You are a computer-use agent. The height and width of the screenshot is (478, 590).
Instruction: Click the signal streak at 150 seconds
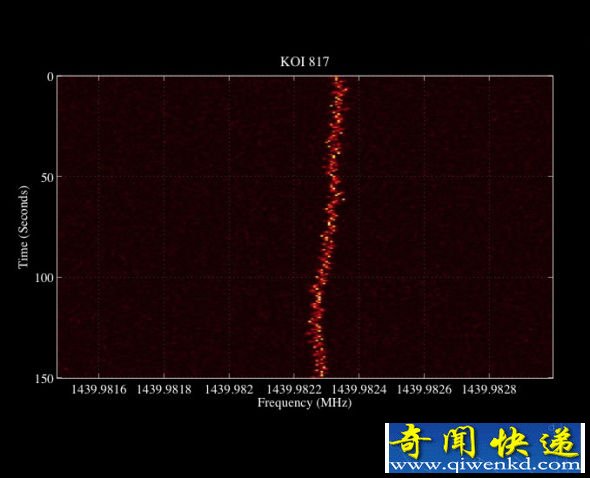321,375
